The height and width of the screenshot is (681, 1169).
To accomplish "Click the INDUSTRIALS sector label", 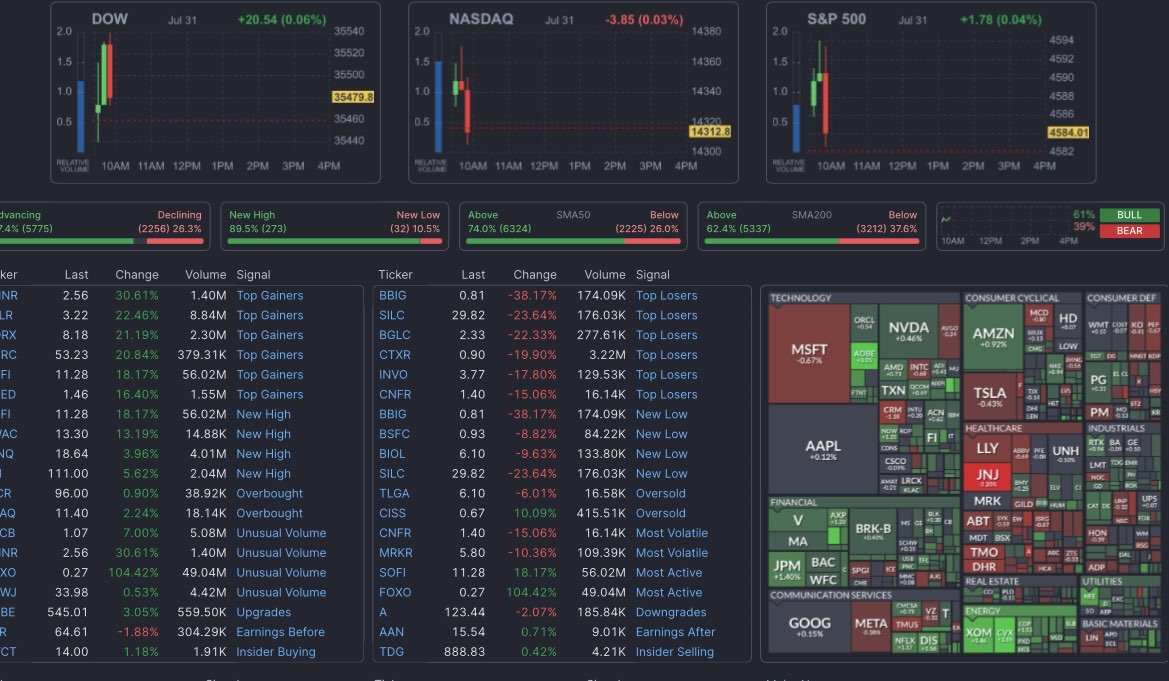I will [x=1115, y=428].
